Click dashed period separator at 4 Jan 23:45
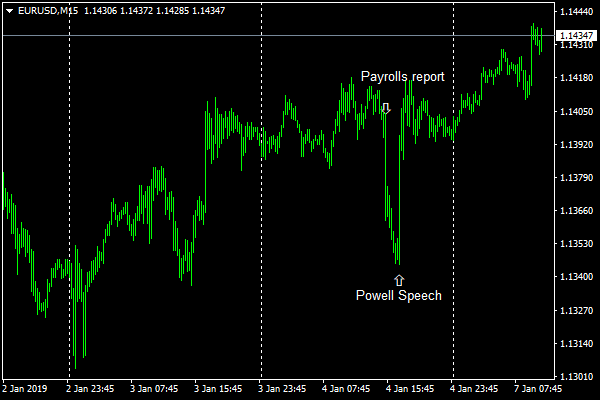Viewport: 600px width, 400px height. pyautogui.click(x=454, y=200)
